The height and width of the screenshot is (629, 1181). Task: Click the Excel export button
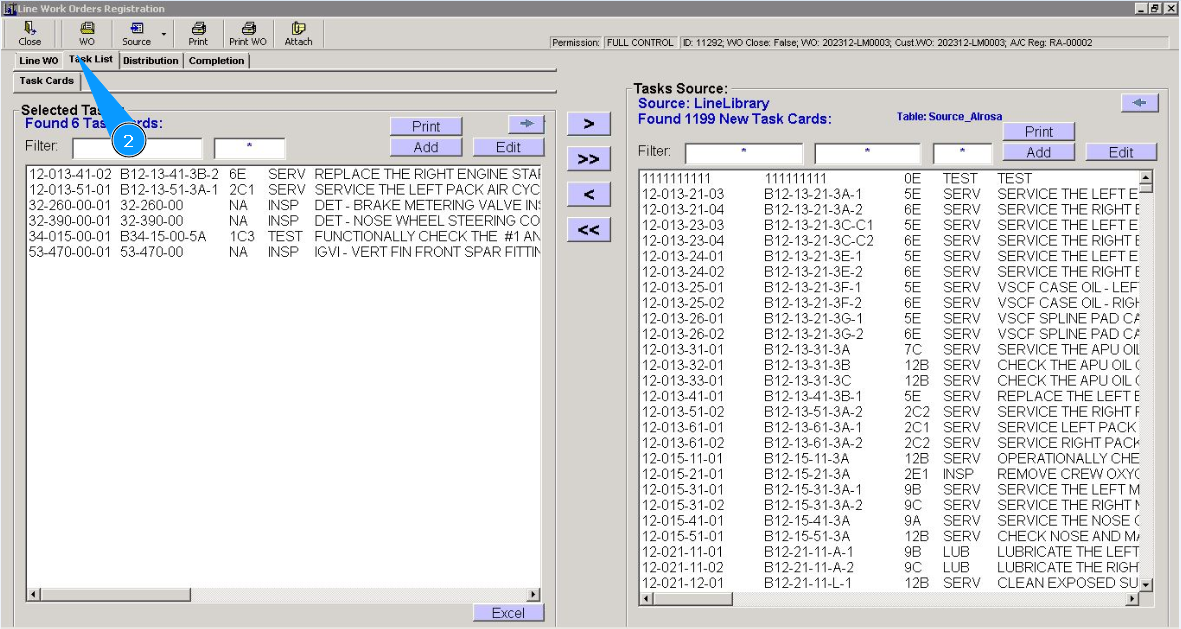(x=508, y=612)
